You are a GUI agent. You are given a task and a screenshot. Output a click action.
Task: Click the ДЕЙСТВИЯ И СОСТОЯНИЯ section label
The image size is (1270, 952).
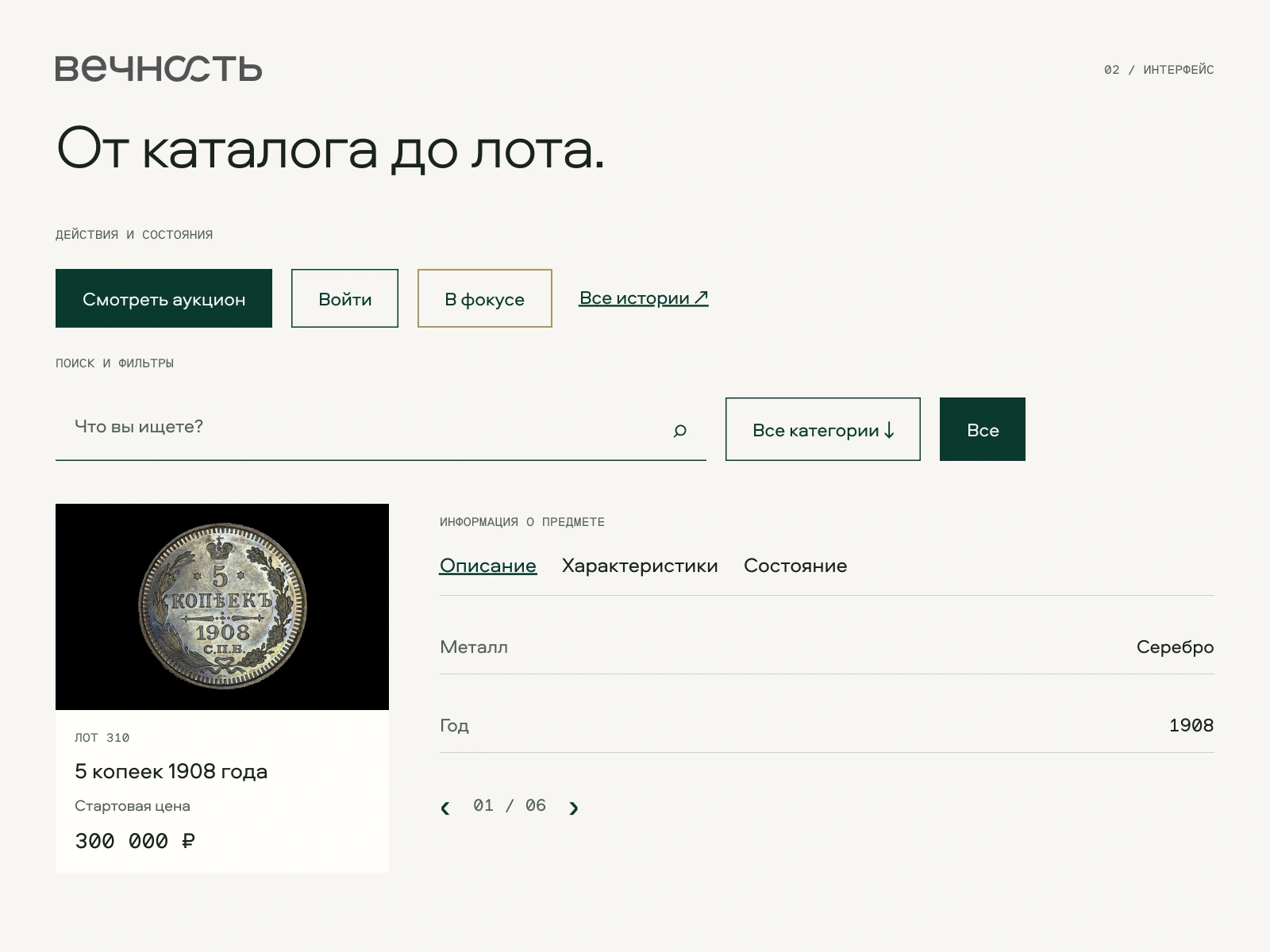(x=134, y=235)
